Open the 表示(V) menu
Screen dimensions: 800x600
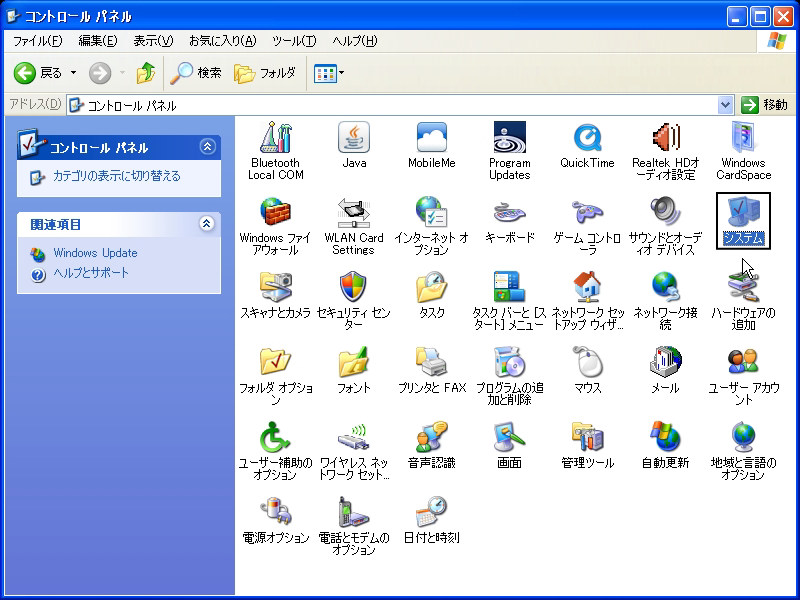[x=153, y=41]
